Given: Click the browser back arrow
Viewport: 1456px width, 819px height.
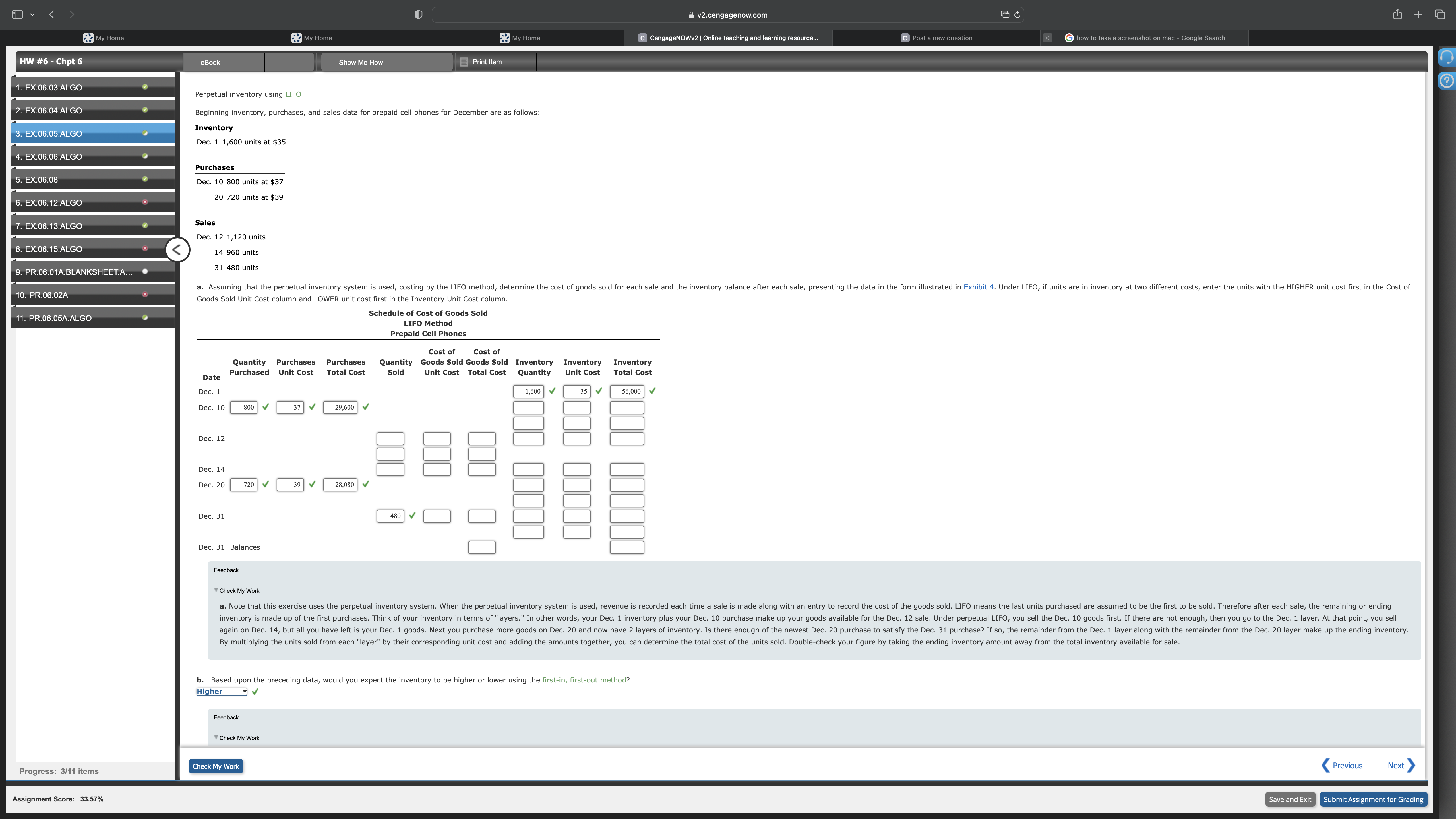Looking at the screenshot, I should point(51,14).
